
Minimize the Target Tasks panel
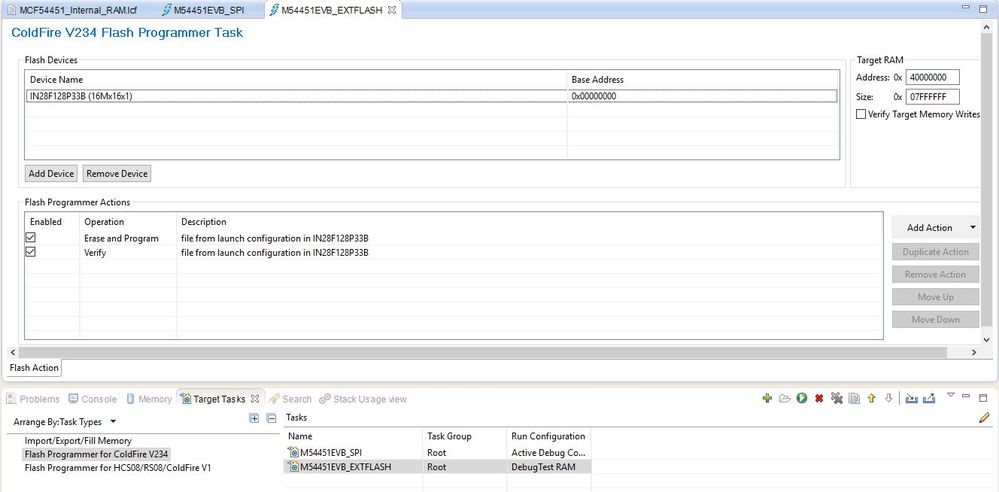[966, 396]
